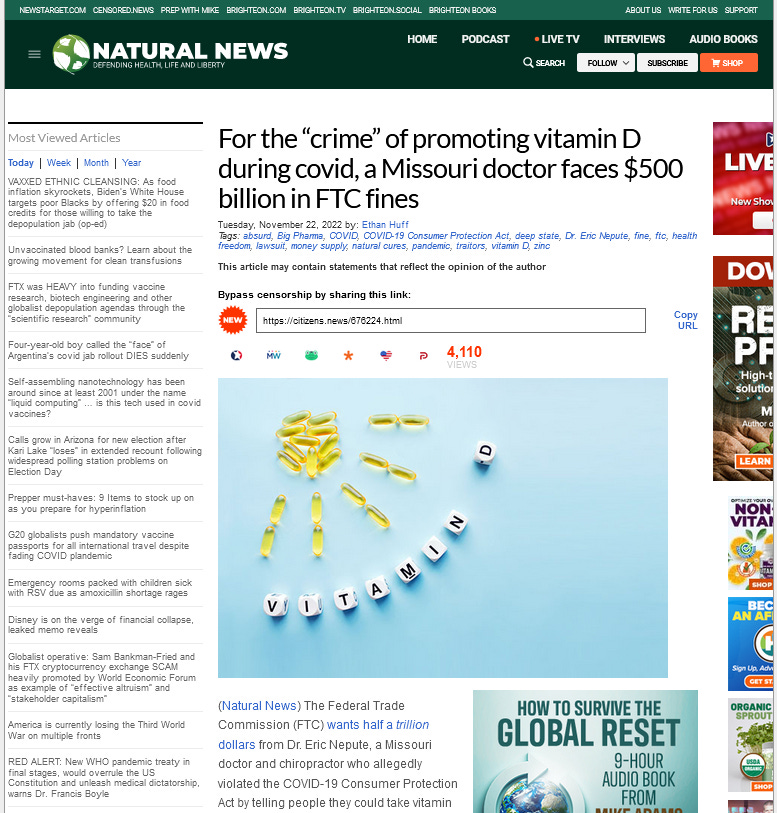
Task: Open the Write For Us link
Action: click(x=693, y=10)
